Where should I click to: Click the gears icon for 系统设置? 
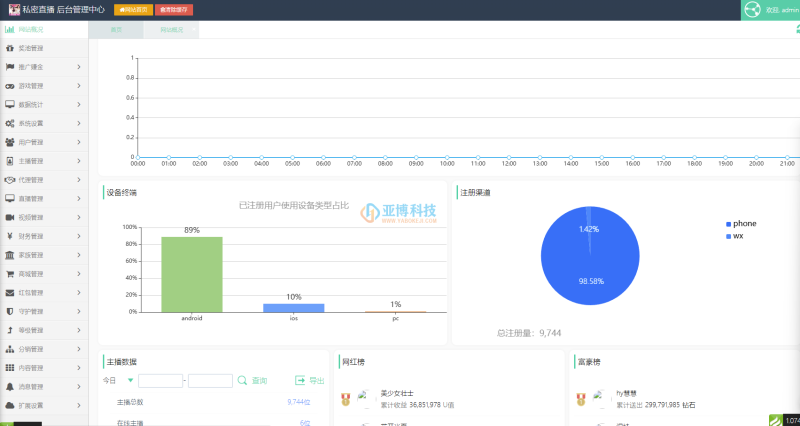9,123
